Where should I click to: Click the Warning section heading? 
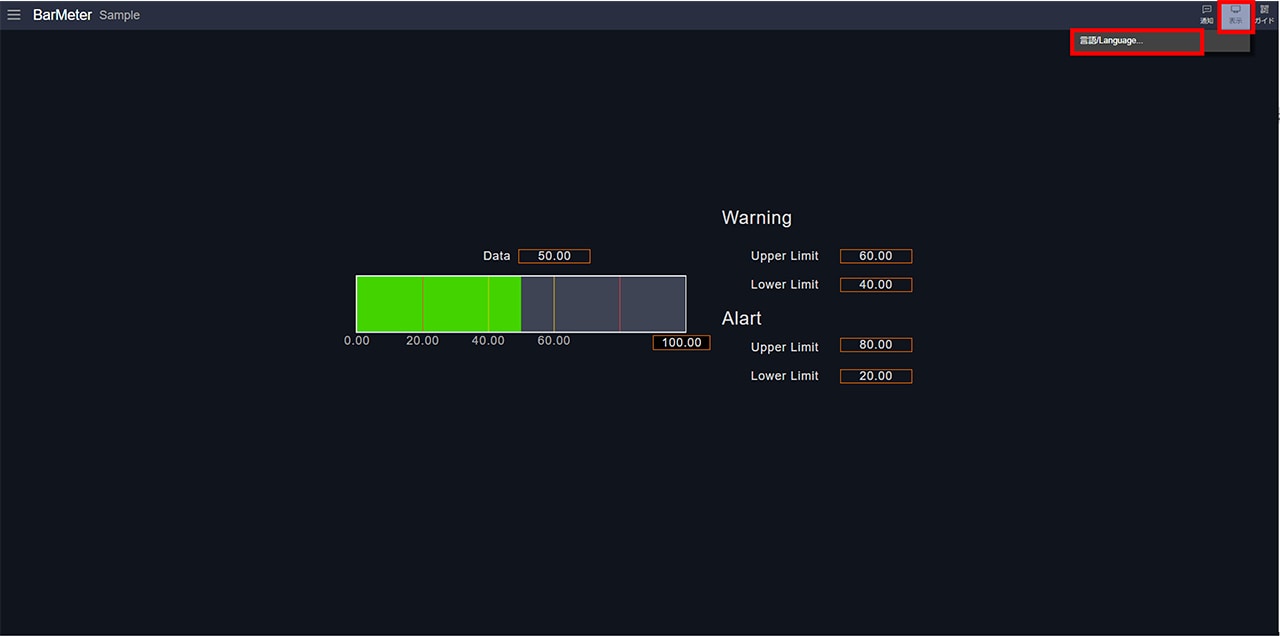pos(756,218)
